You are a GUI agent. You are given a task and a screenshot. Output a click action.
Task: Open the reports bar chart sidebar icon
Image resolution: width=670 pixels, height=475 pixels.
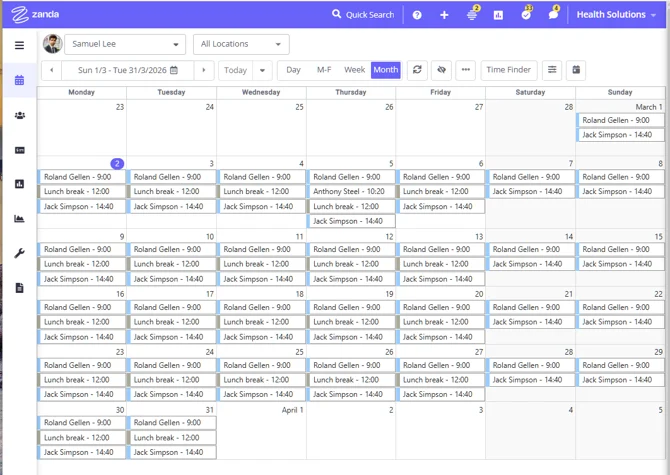[19, 184]
